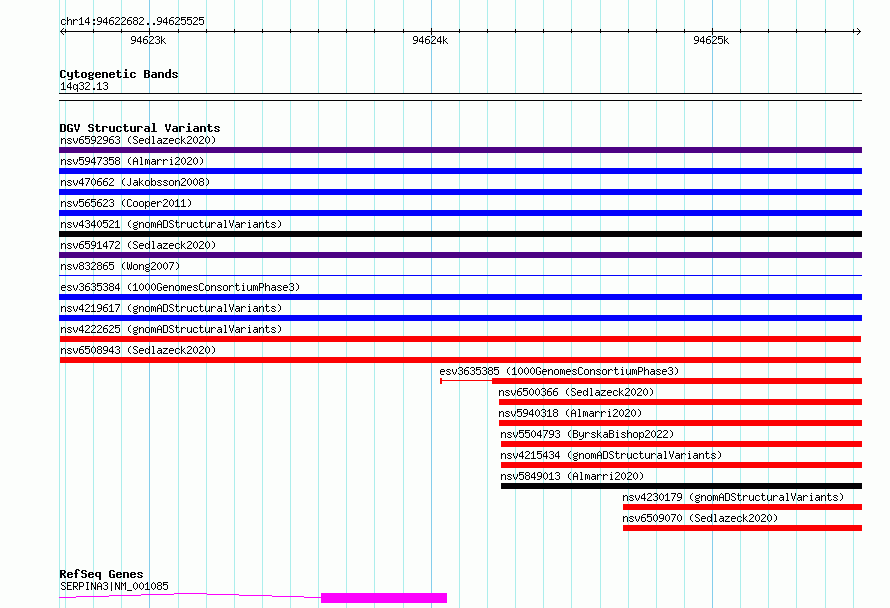The image size is (890, 608).
Task: Click the nsv832865 (Wong2007) label
Action: pos(120,266)
